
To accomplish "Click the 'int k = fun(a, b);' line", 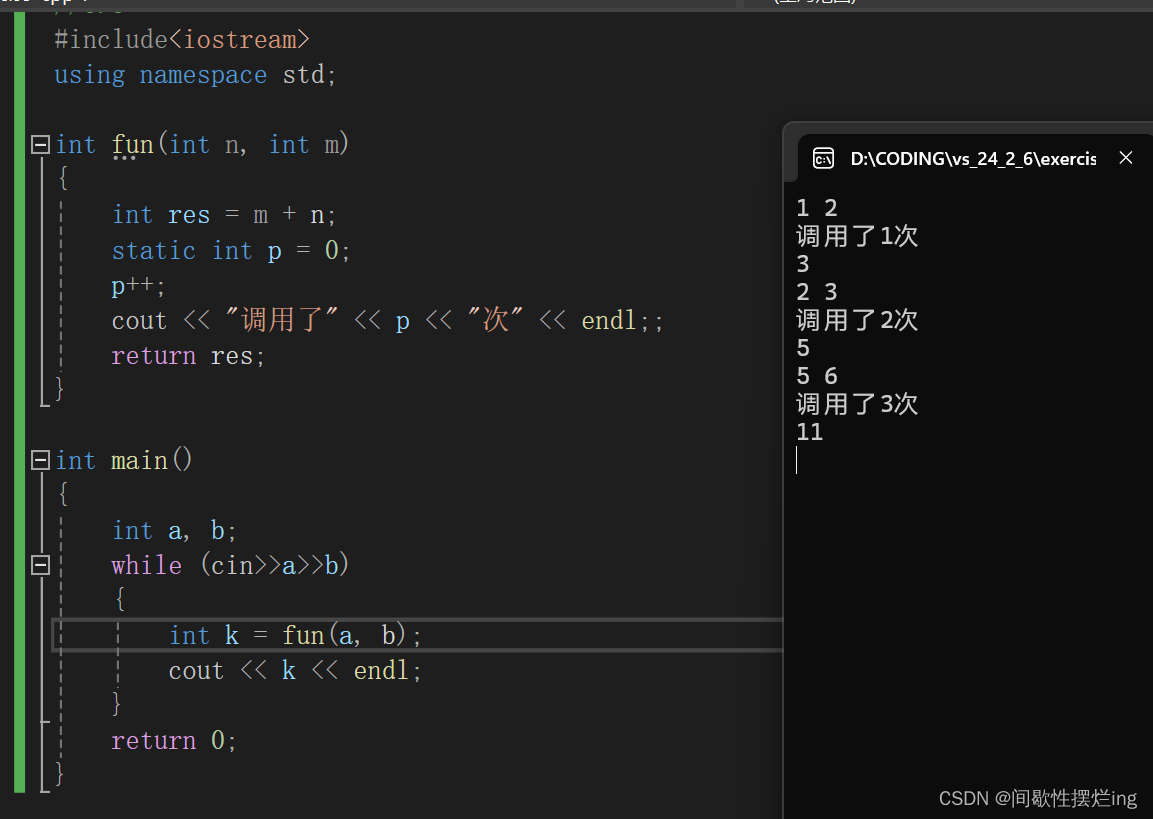I will pyautogui.click(x=295, y=635).
